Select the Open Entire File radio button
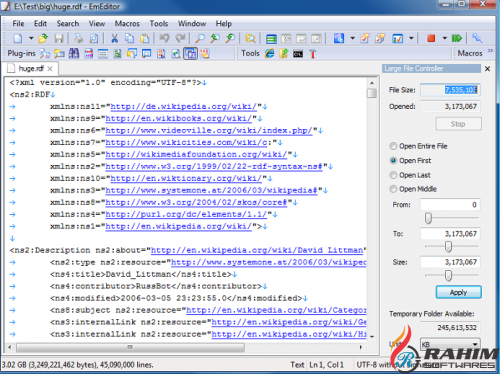Screen dimensions: 500x374 coord(393,146)
